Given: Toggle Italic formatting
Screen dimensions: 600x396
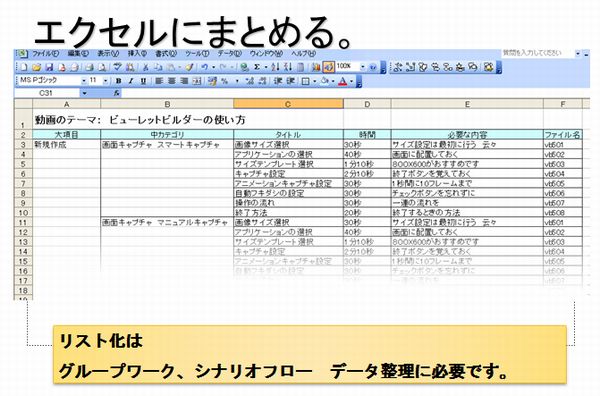Looking at the screenshot, I should point(131,81).
